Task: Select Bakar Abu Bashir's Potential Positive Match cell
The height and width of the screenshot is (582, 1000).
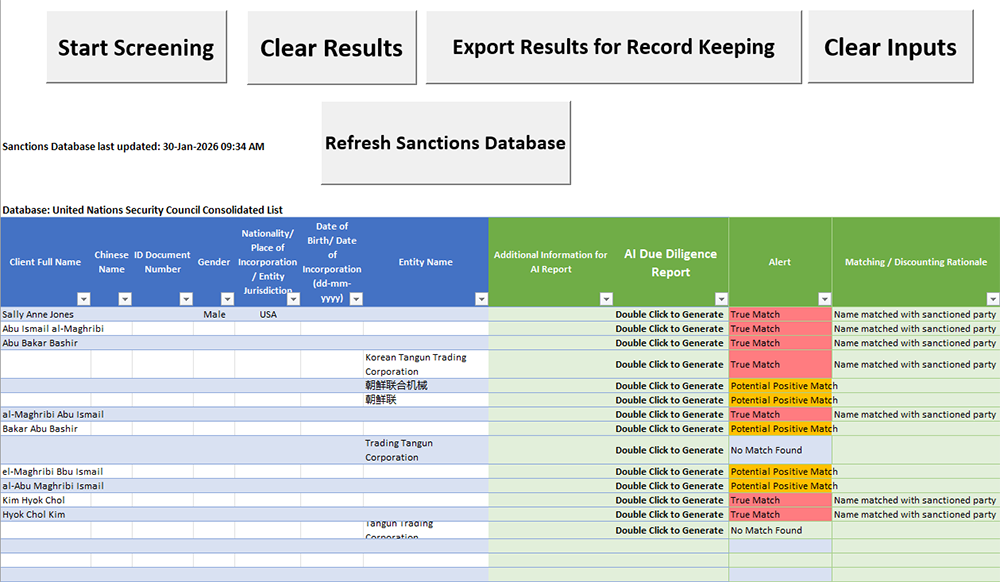Action: 779,429
